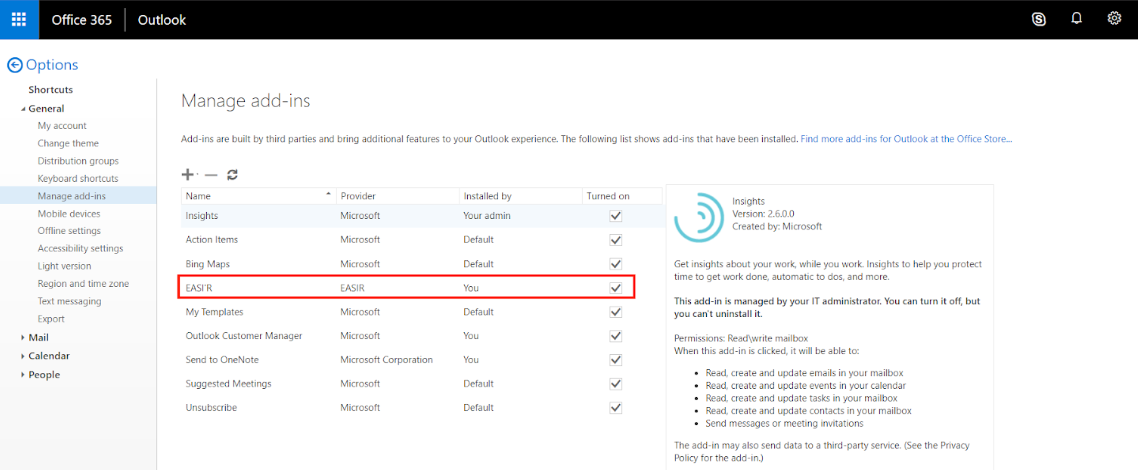This screenshot has height=470, width=1138.
Task: Select the Suggested Meetings row
Action: 422,384
